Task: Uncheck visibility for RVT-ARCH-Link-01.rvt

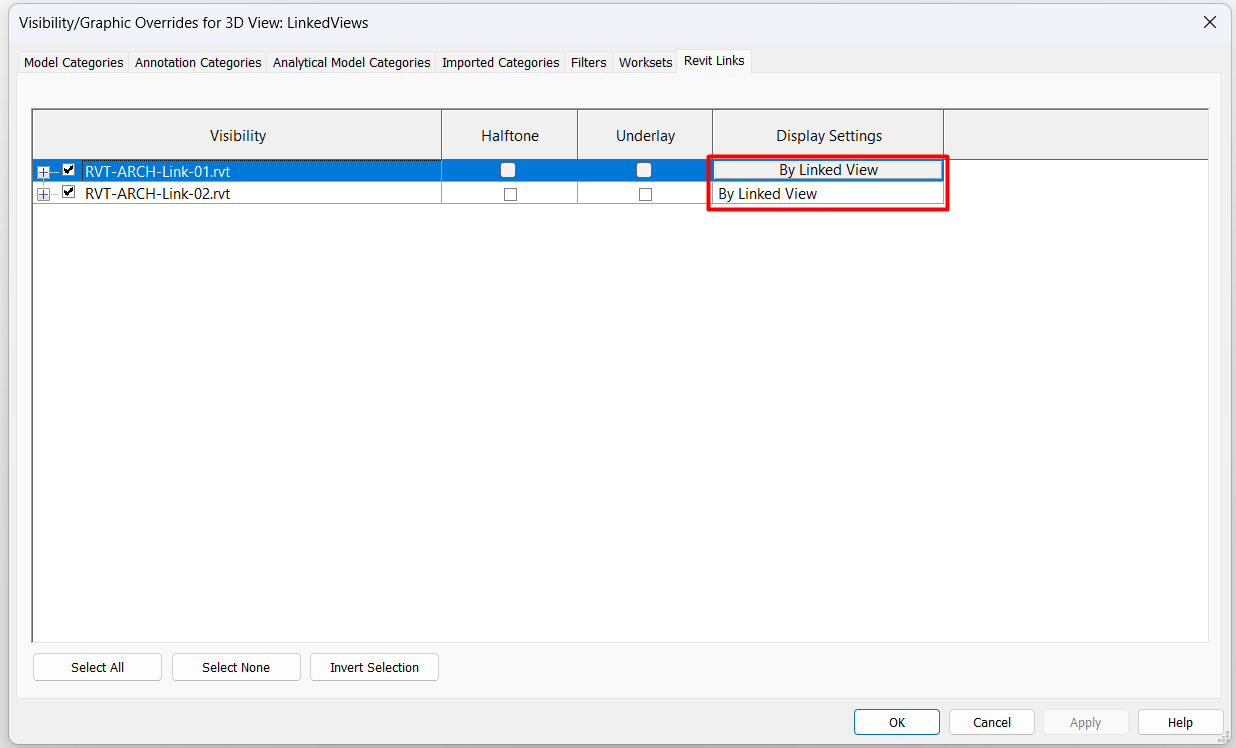Action: [69, 170]
